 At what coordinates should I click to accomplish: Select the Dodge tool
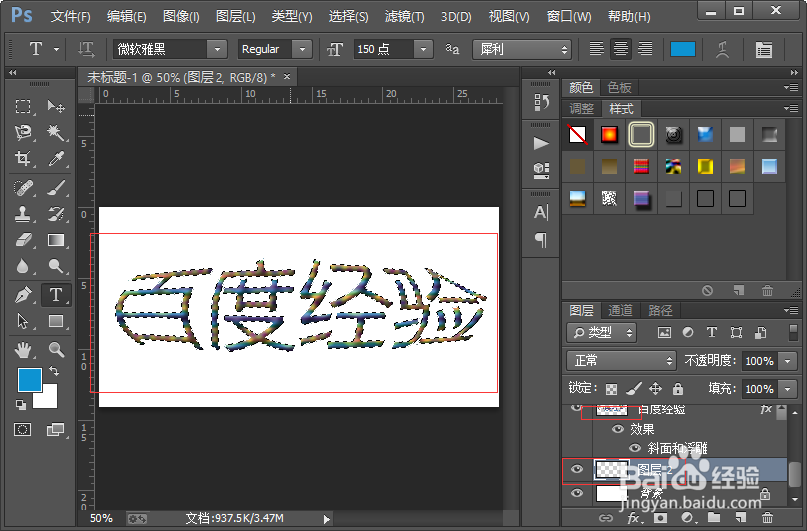click(x=56, y=266)
